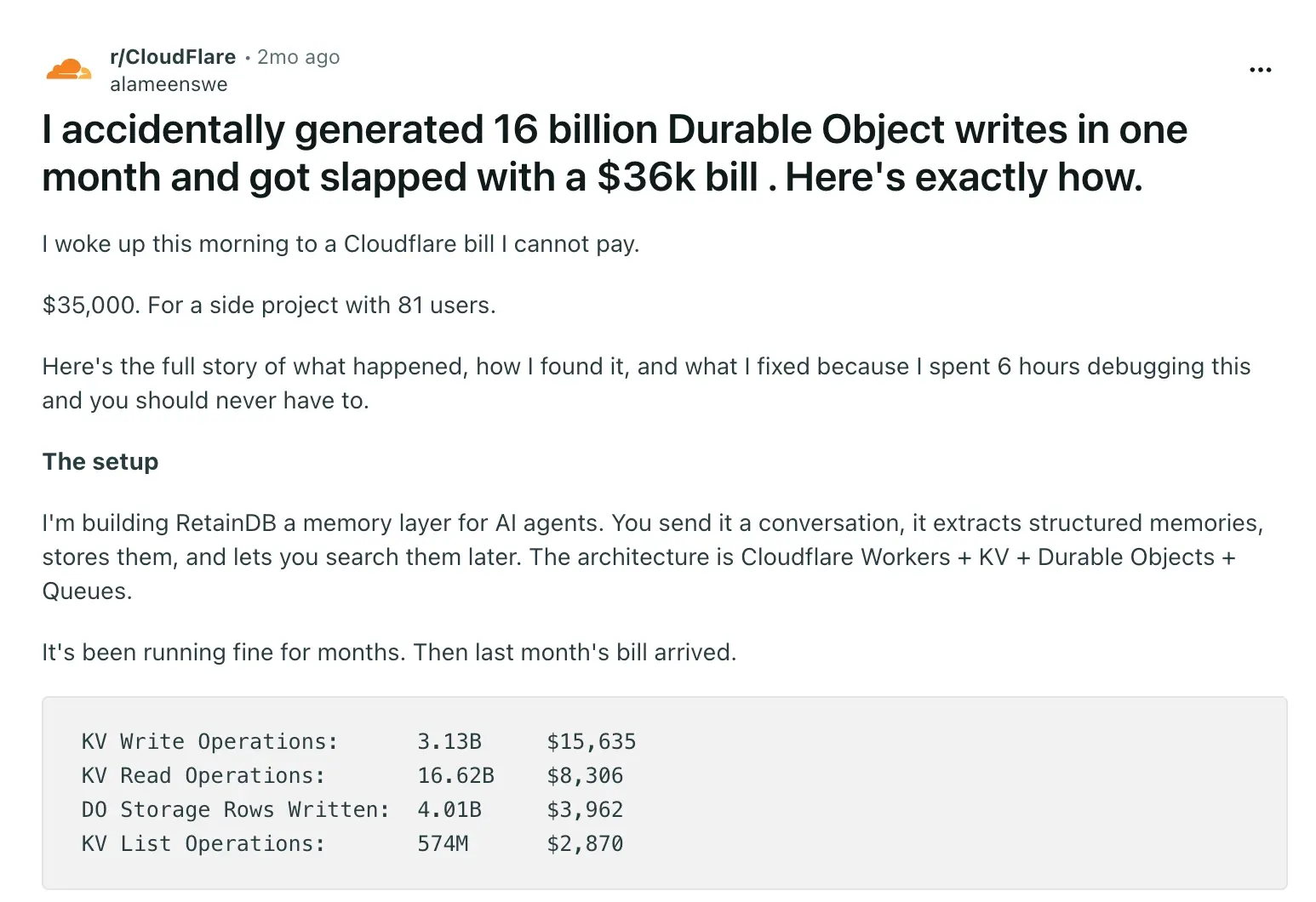Click the post title about 16 billion writes
The width and height of the screenshot is (1316, 902).
pyautogui.click(x=615, y=153)
